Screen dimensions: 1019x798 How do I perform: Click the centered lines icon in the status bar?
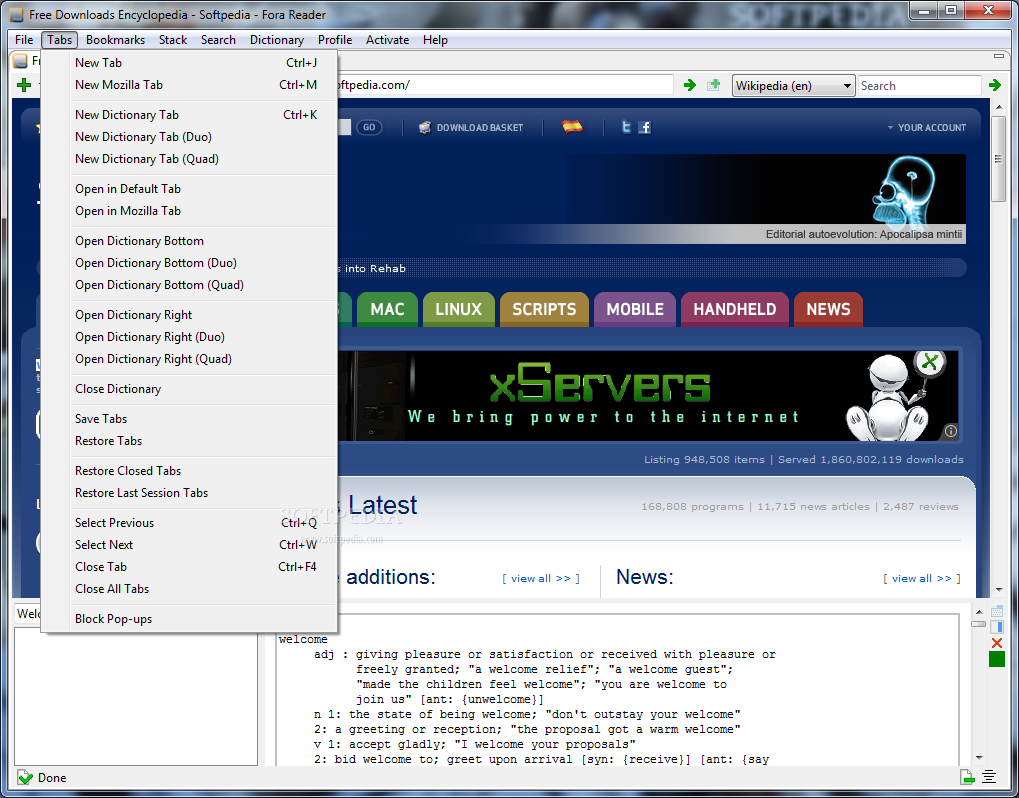pos(988,777)
